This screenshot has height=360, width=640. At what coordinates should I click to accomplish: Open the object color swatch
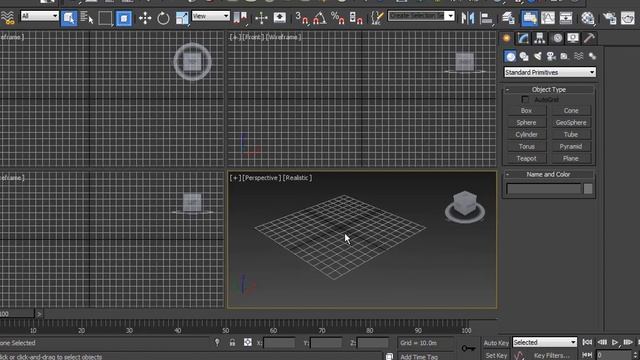point(588,189)
